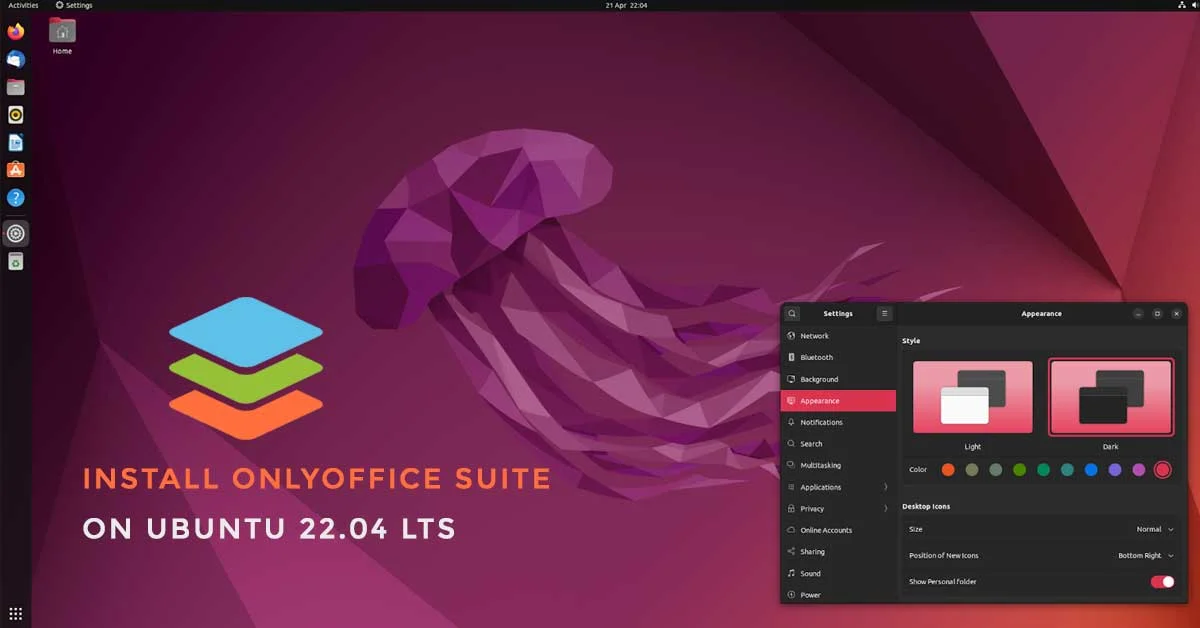The height and width of the screenshot is (628, 1200).
Task: Pick the purple accent color
Action: coord(1115,470)
